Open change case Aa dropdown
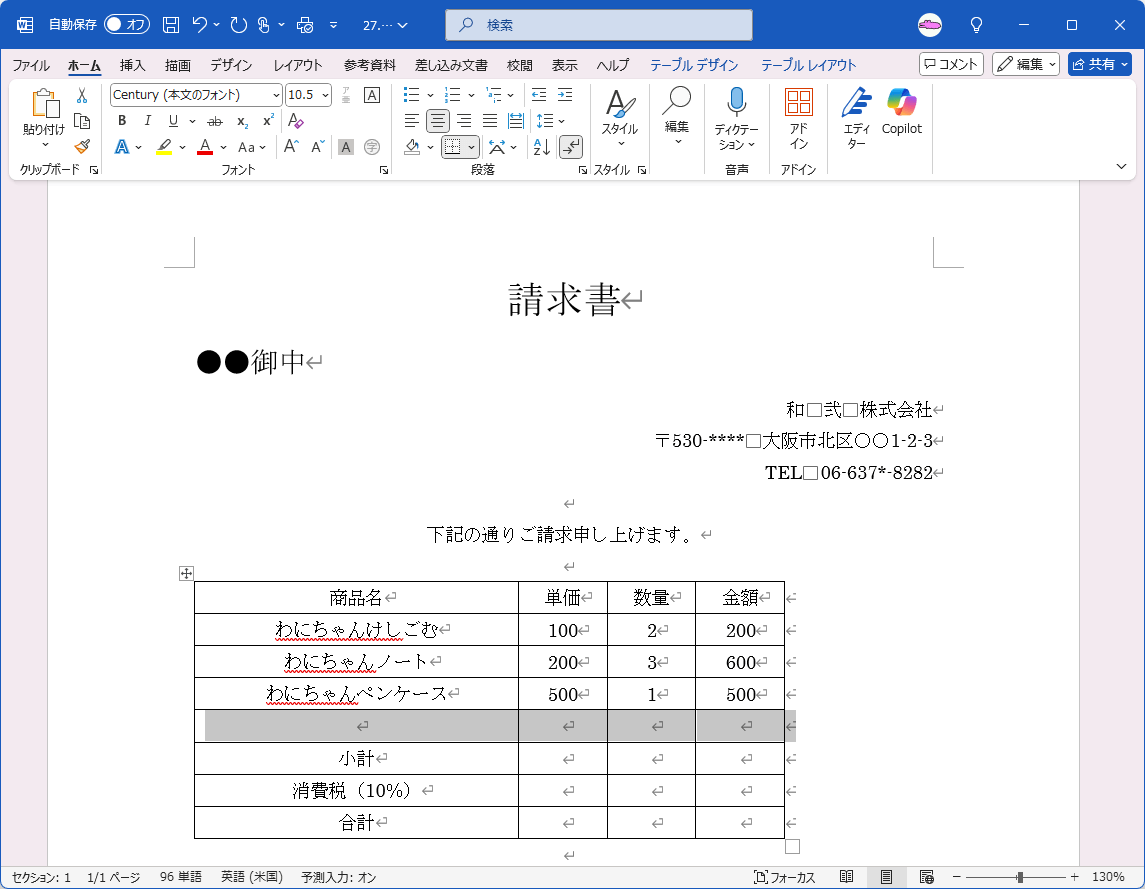 click(252, 147)
